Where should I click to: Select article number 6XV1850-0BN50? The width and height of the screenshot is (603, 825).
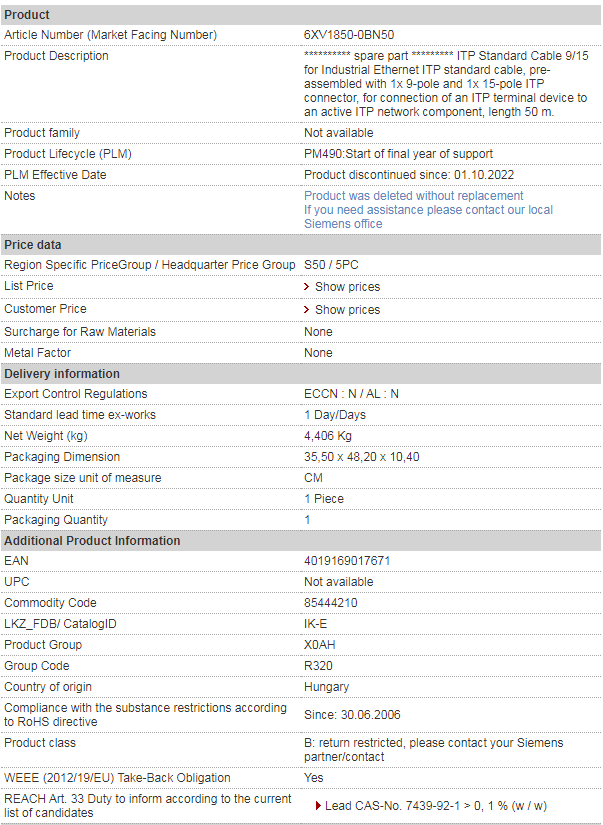coord(349,35)
